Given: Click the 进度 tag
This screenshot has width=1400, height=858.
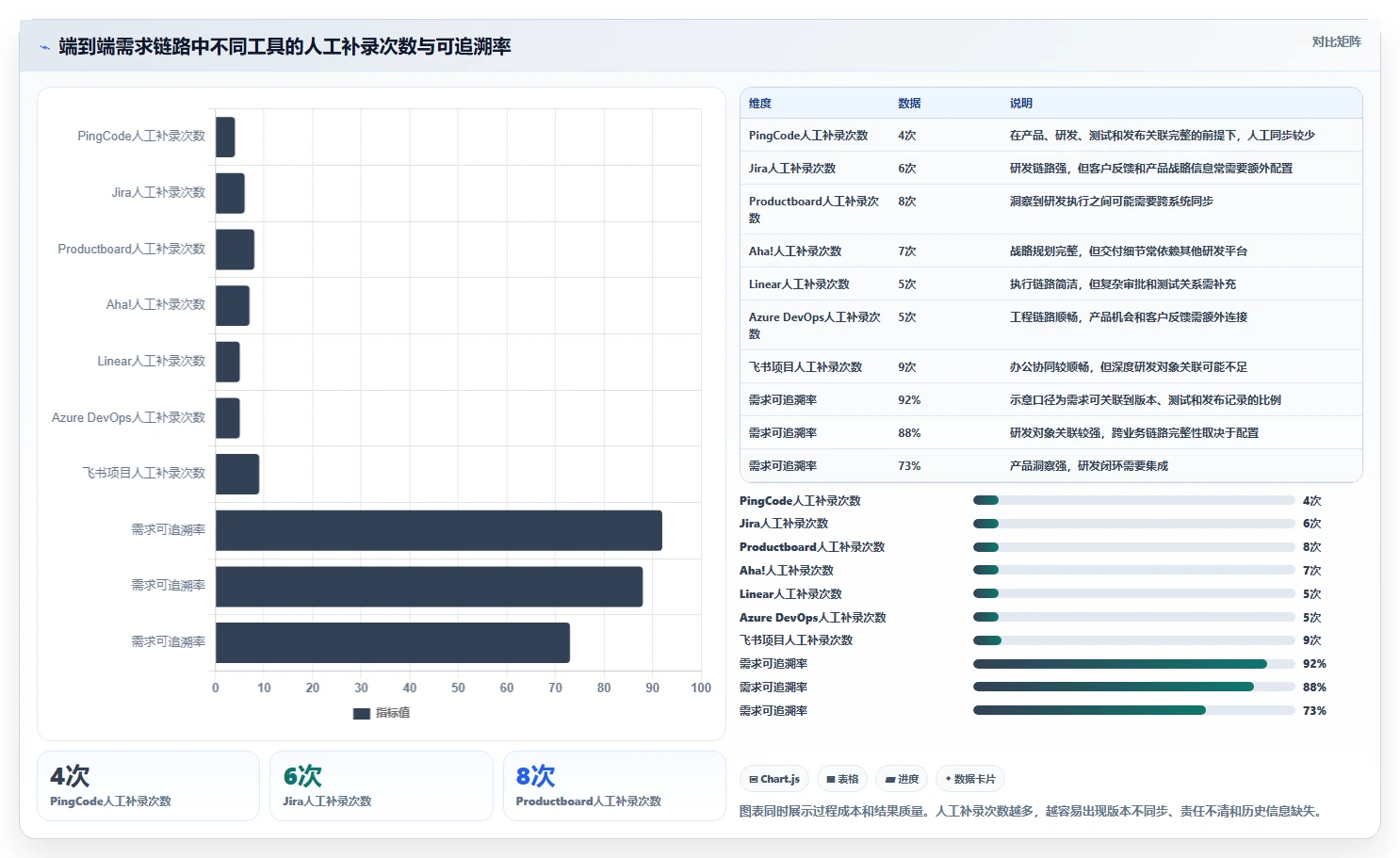Looking at the screenshot, I should tap(902, 779).
